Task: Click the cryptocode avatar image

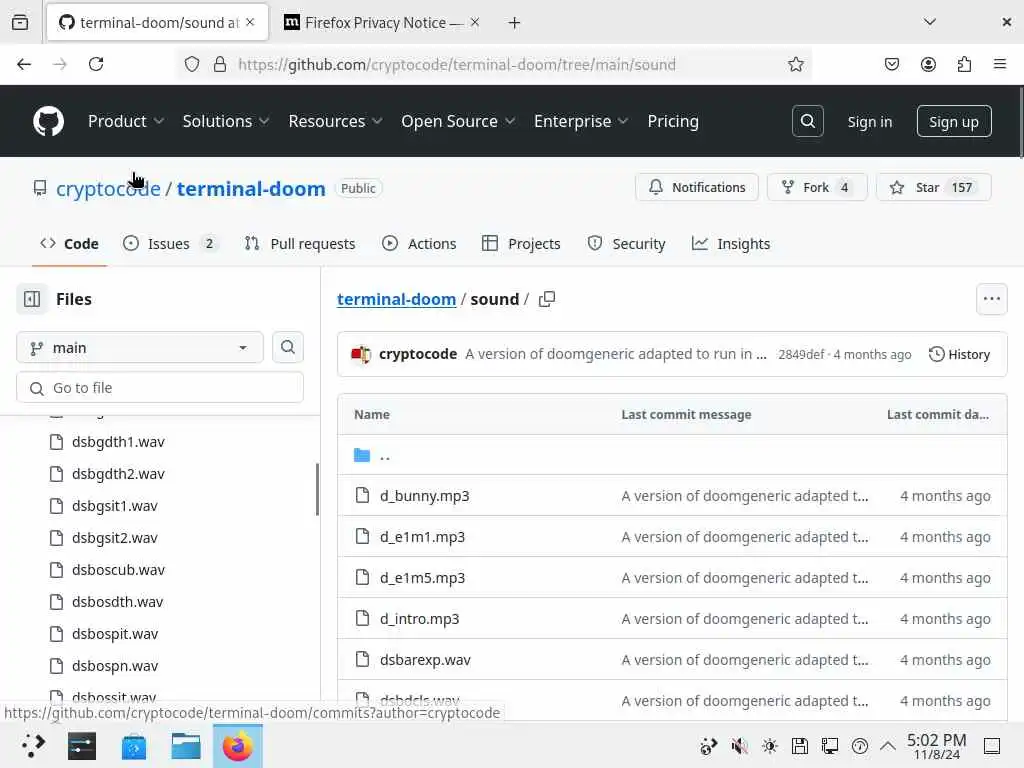Action: pos(361,354)
